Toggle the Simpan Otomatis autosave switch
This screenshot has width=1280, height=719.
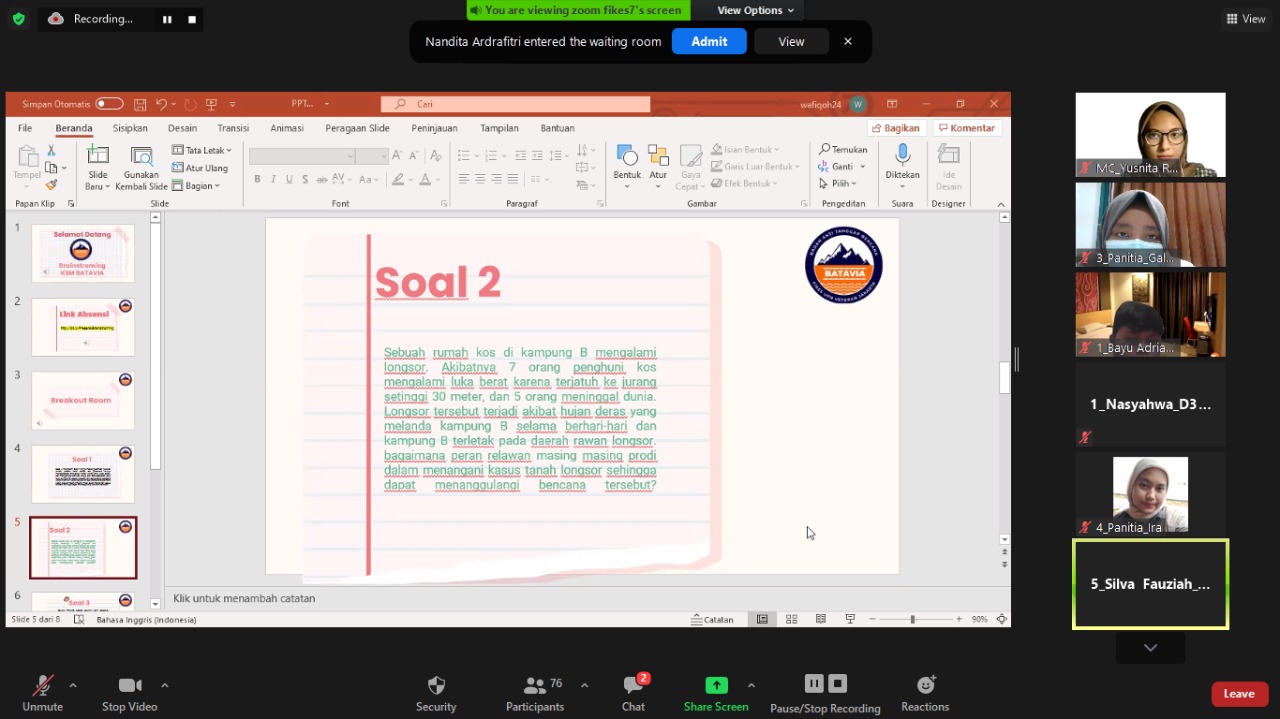109,104
